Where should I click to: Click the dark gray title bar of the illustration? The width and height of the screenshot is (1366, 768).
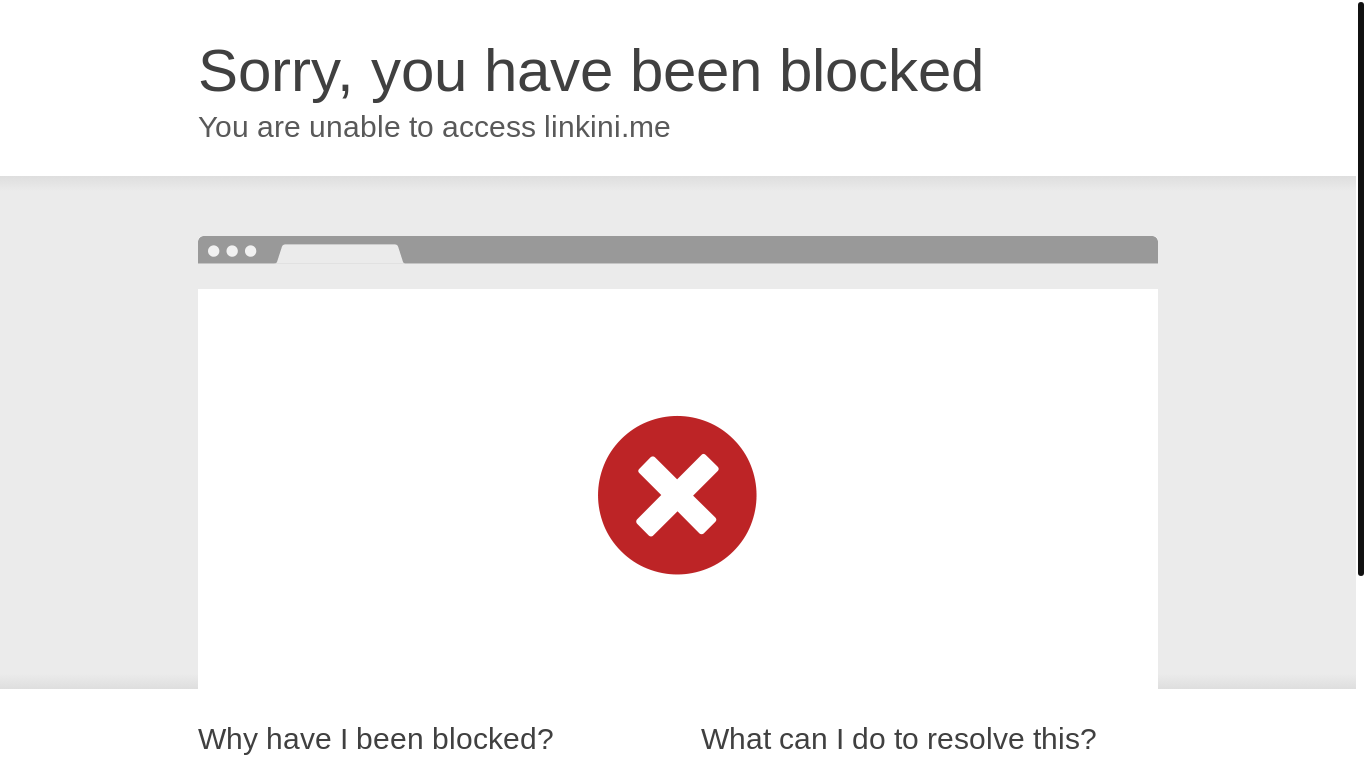pyautogui.click(x=780, y=249)
